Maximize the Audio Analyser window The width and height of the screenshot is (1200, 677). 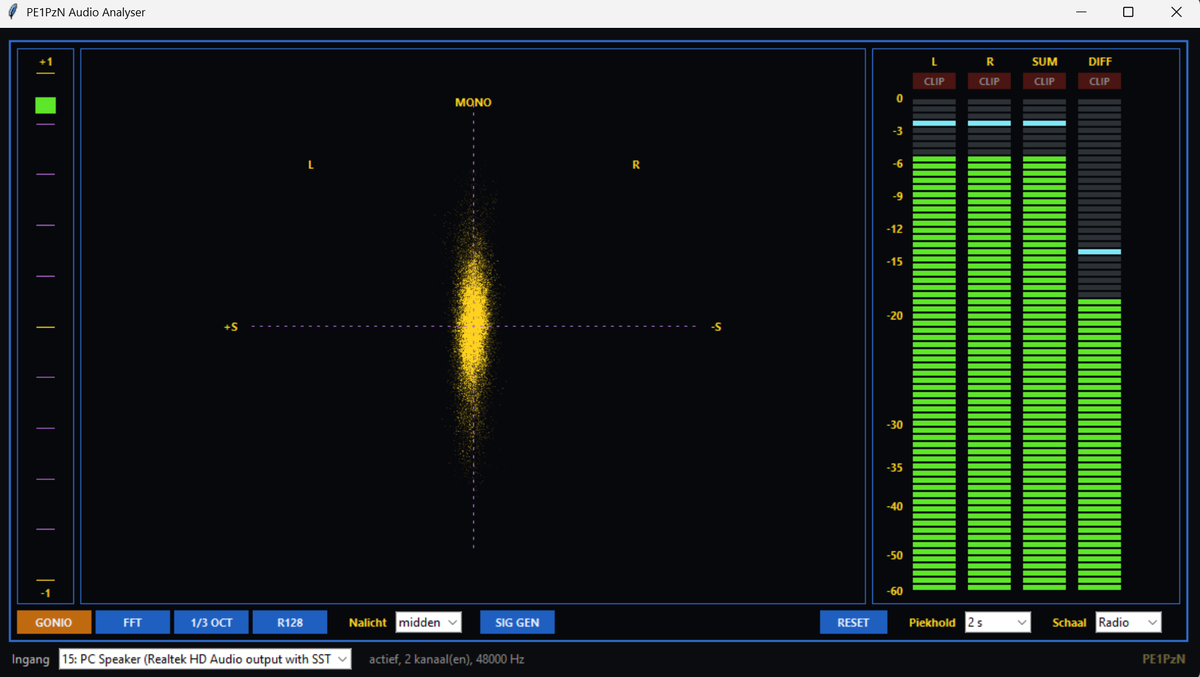pos(1128,12)
